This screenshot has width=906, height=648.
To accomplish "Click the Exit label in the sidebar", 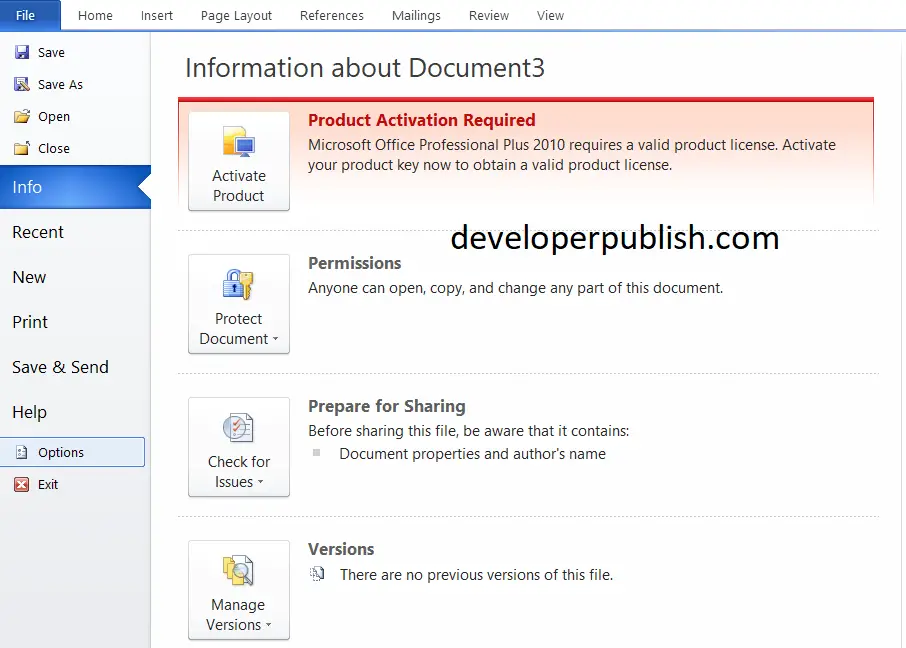I will [48, 484].
